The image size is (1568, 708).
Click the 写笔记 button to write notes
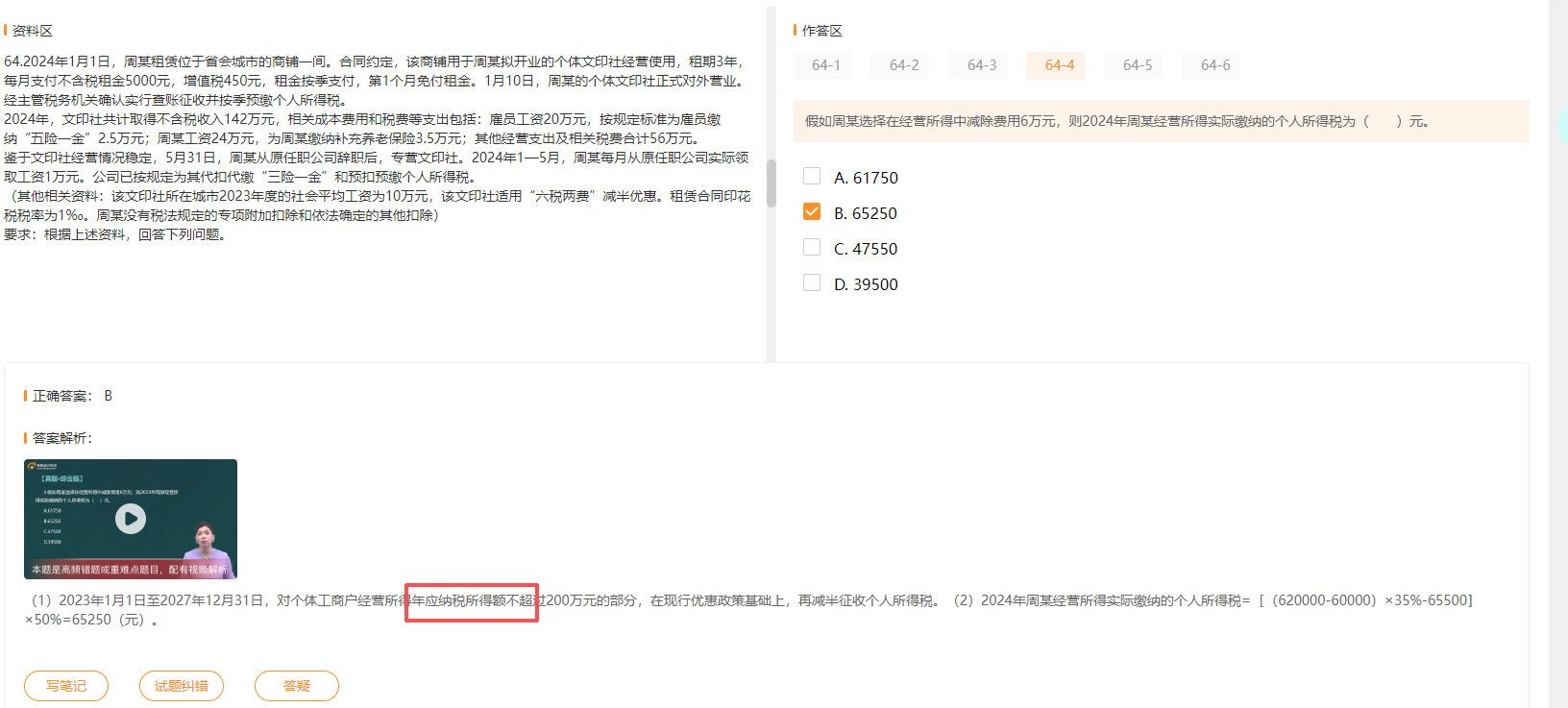click(66, 686)
